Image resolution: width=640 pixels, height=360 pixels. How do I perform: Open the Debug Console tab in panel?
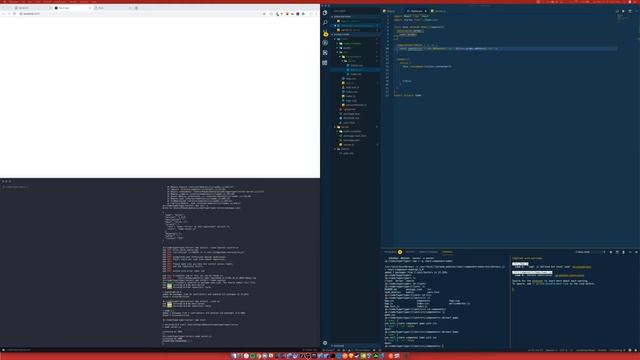point(428,252)
